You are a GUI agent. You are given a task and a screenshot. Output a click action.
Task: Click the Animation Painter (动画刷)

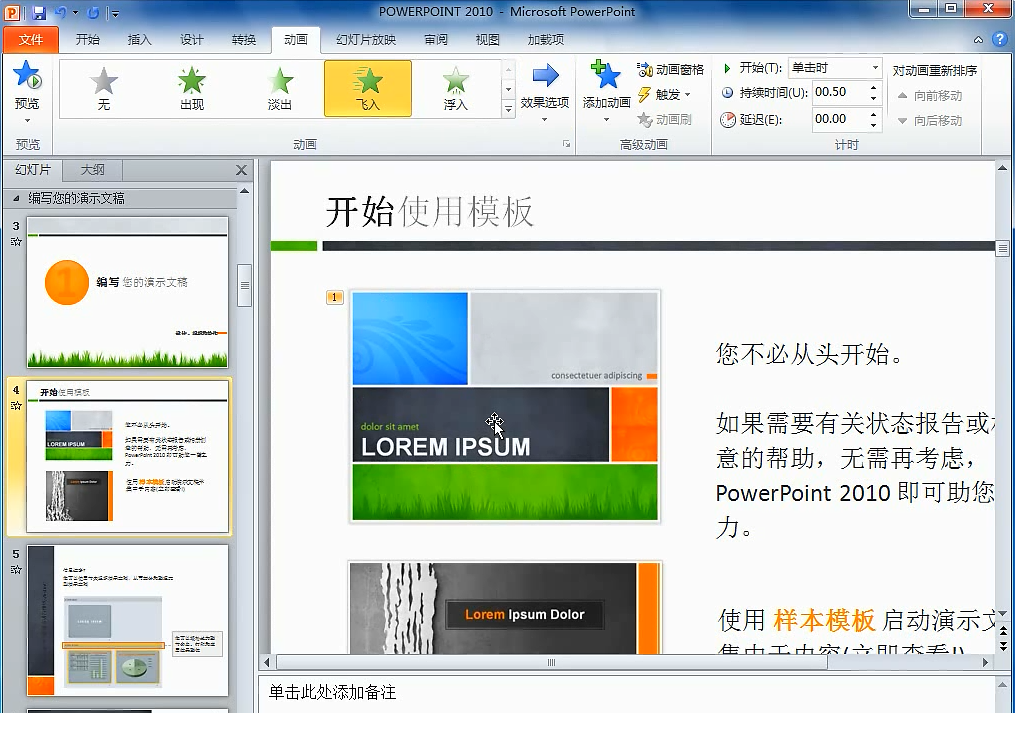coord(664,119)
